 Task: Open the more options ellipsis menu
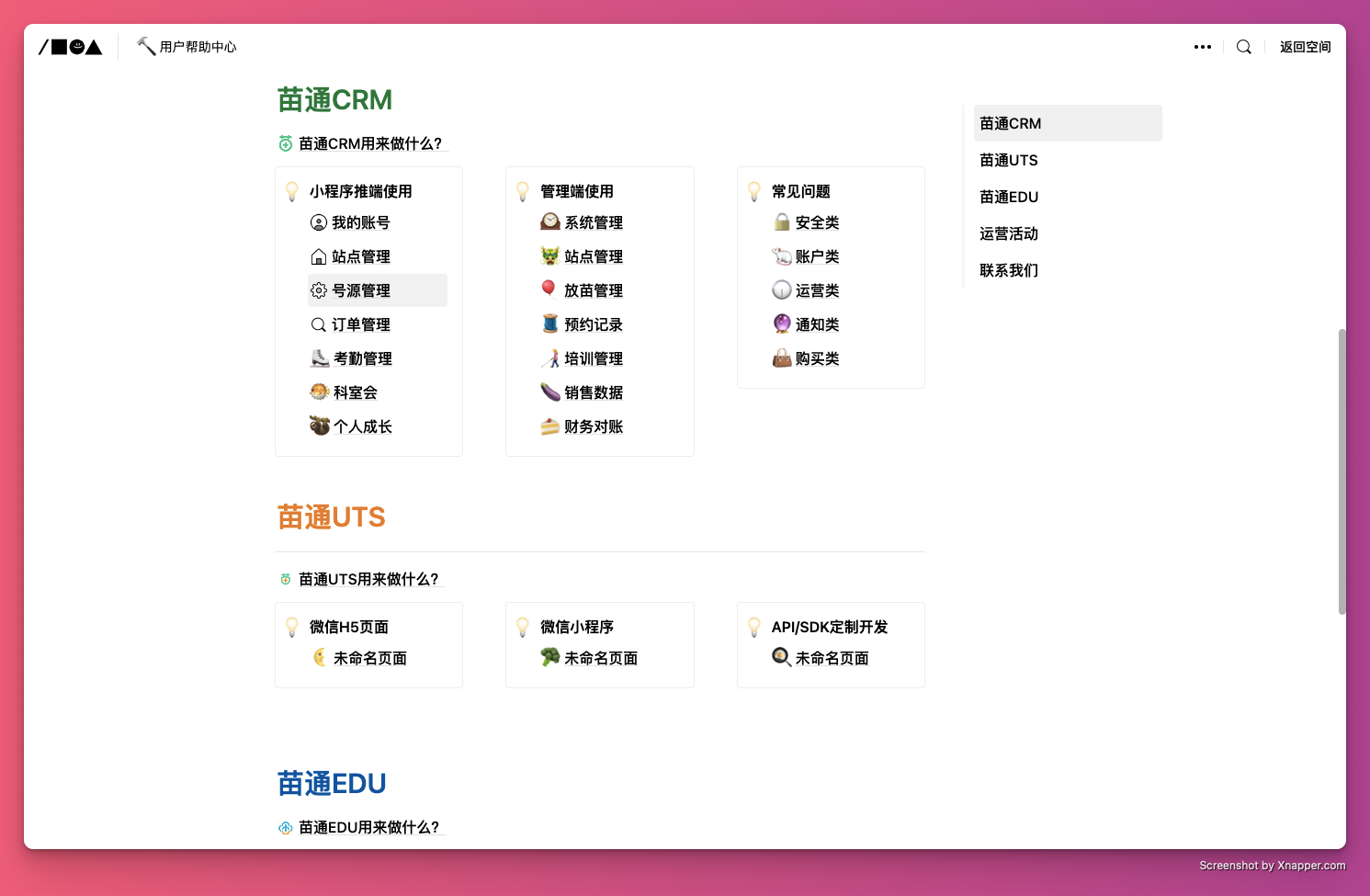(1203, 47)
